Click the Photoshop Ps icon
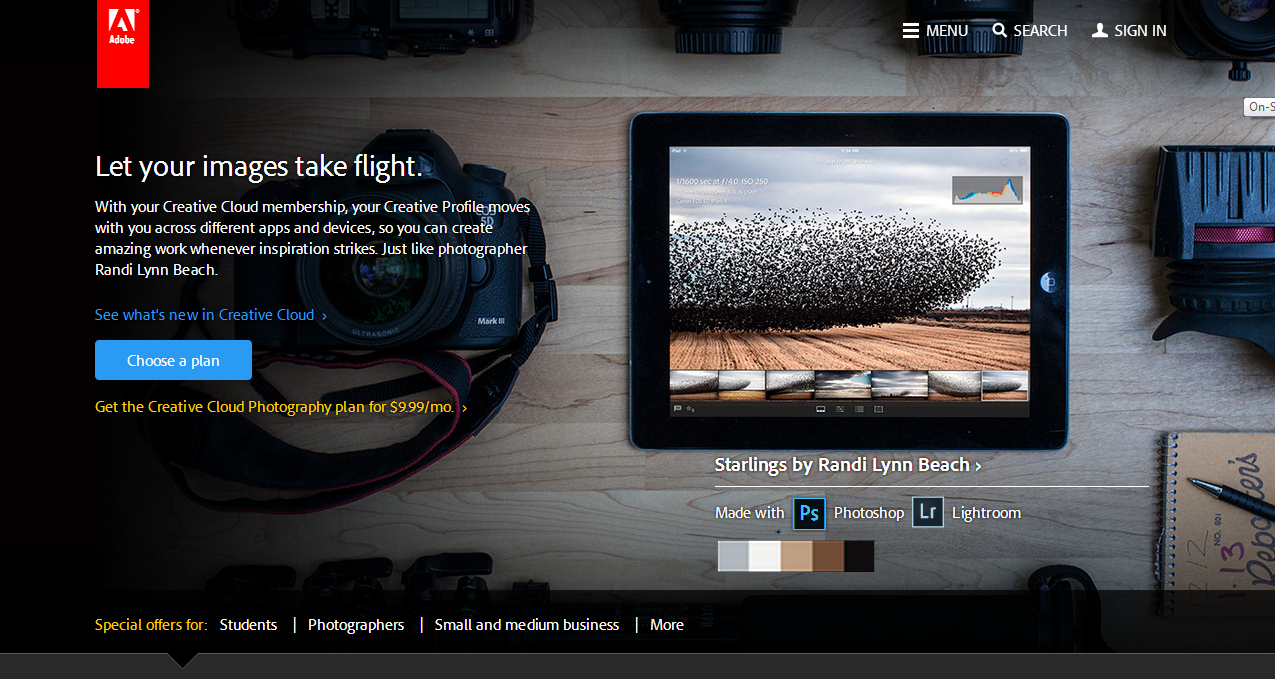Viewport: 1275px width, 679px height. pyautogui.click(x=809, y=513)
